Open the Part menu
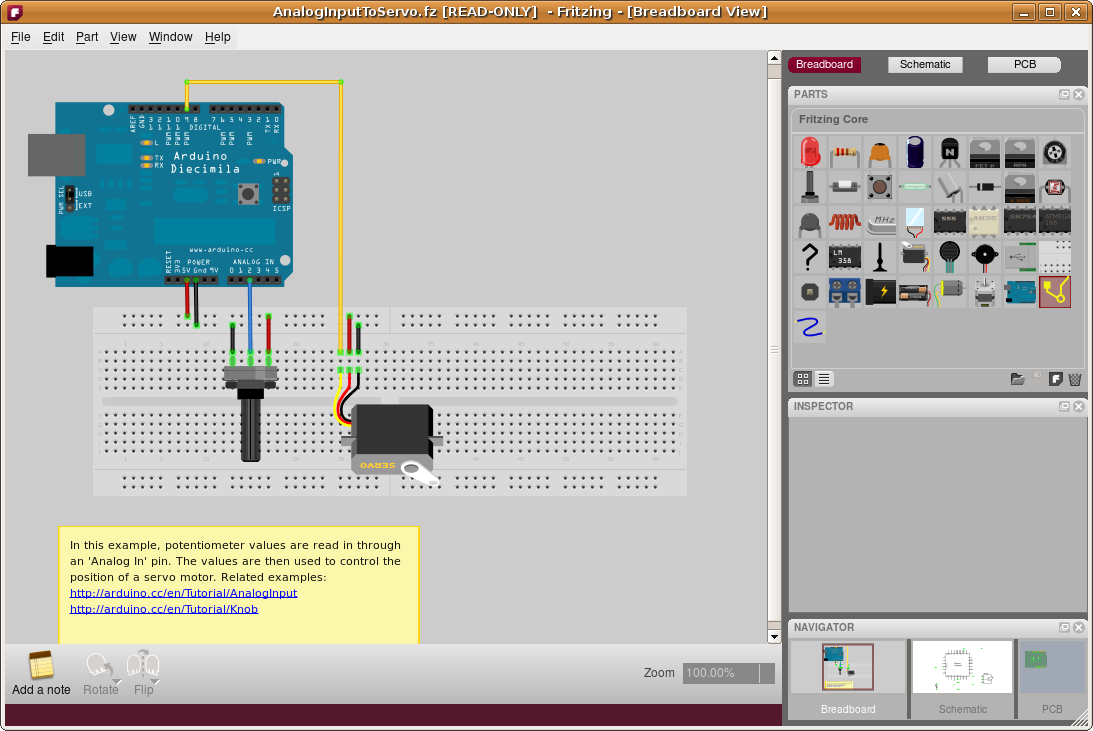Screen dimensions: 1093x731 (x=86, y=37)
